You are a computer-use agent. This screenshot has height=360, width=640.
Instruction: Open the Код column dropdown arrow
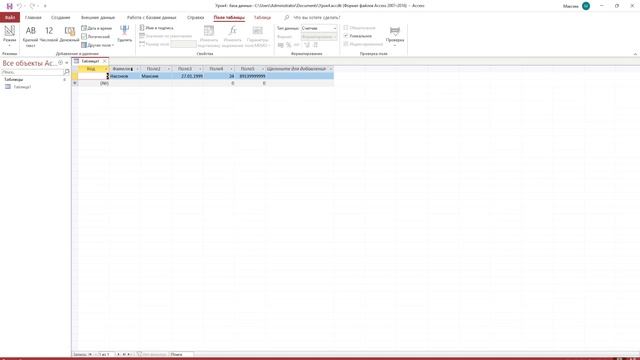[106, 69]
